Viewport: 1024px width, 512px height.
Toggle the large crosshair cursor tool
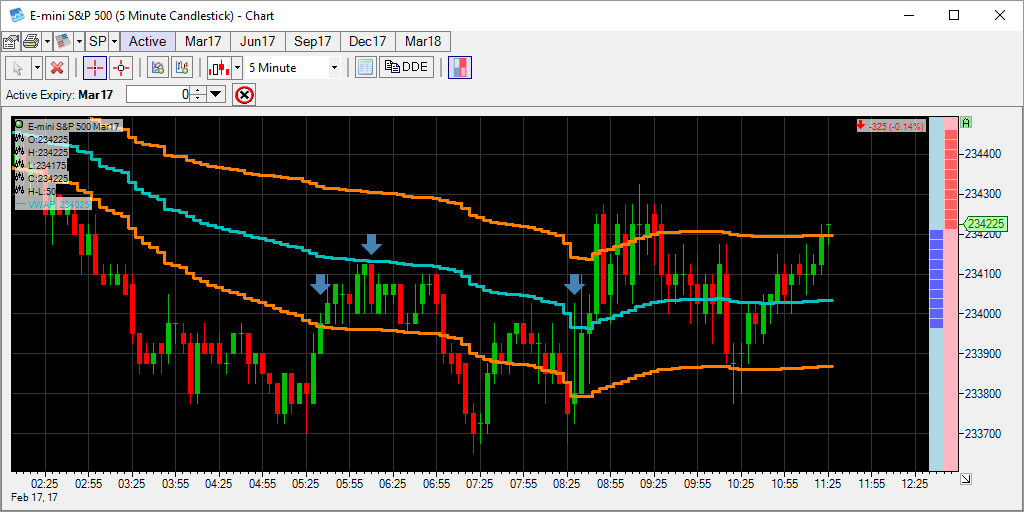[95, 67]
